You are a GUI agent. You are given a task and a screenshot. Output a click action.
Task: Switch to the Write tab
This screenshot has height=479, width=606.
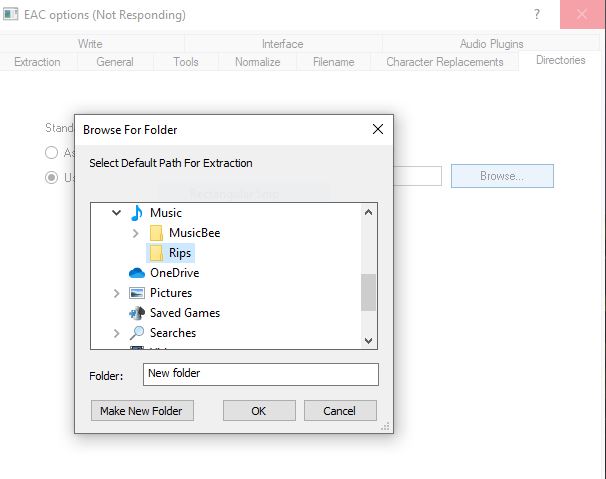pyautogui.click(x=90, y=44)
